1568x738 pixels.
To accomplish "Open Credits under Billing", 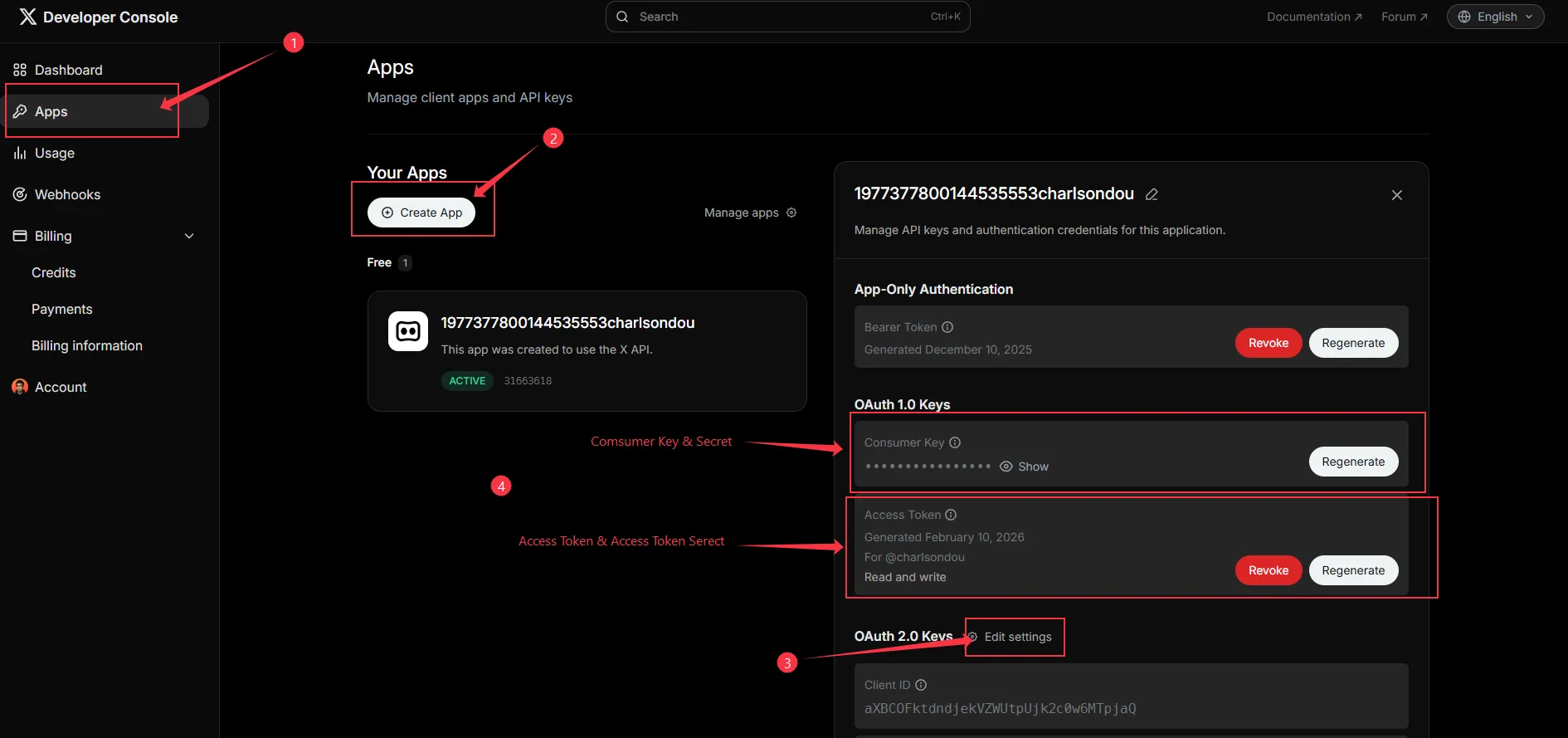I will pos(54,272).
